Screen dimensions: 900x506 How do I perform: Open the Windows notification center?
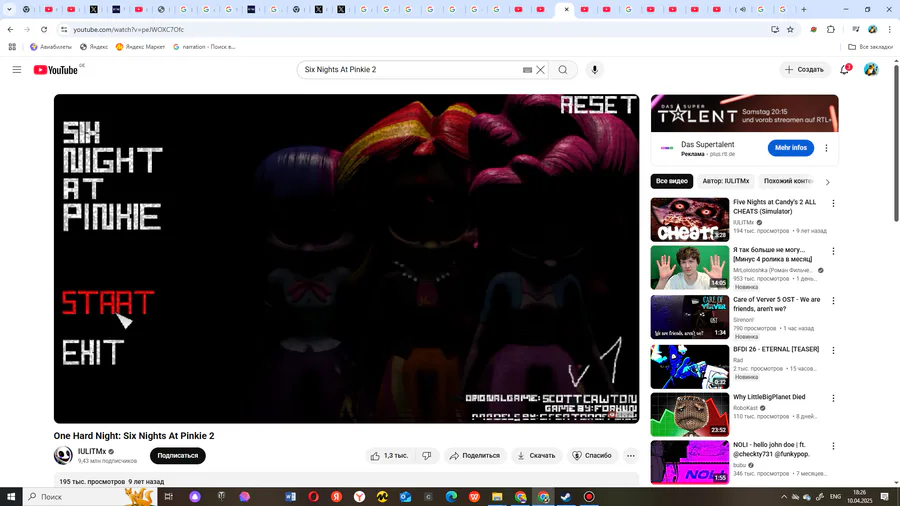[x=885, y=497]
